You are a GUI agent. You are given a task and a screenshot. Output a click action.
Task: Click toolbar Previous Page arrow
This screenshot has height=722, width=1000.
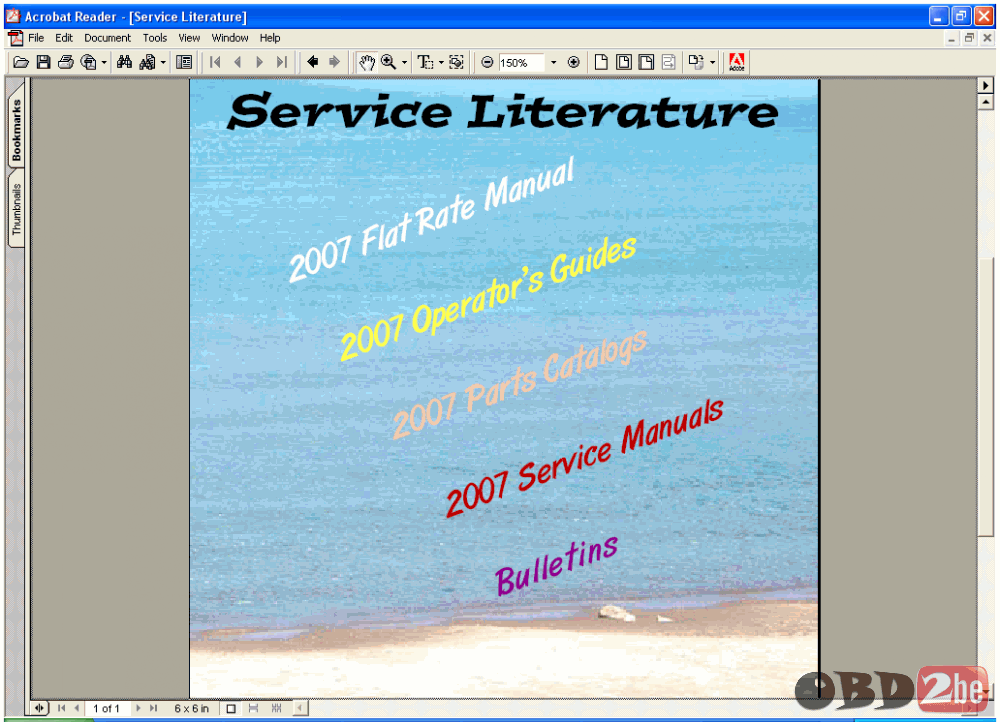[x=238, y=62]
